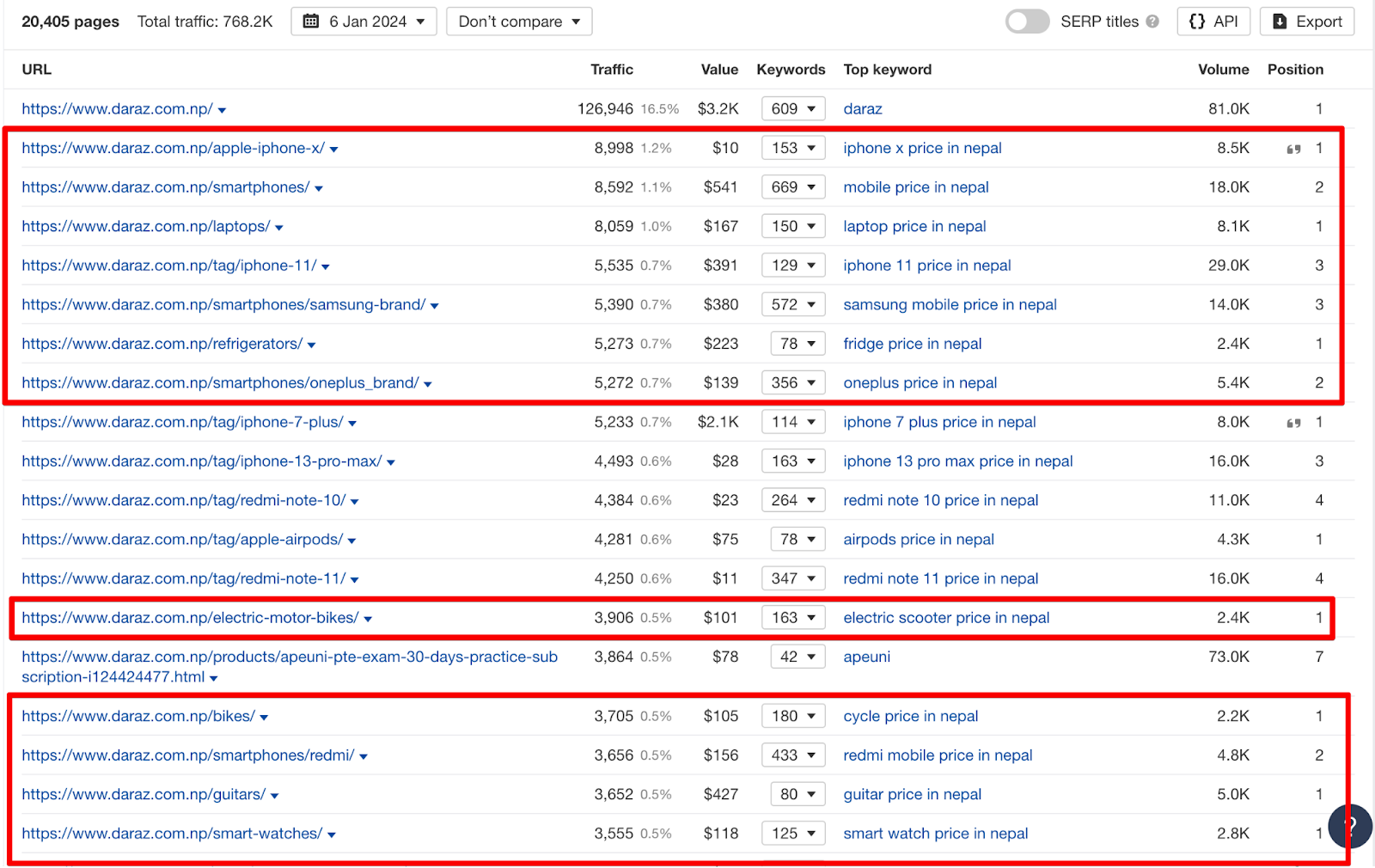1375x868 pixels.
Task: Open the smartphones/oneplus_brand/ URL link
Action: 220,382
